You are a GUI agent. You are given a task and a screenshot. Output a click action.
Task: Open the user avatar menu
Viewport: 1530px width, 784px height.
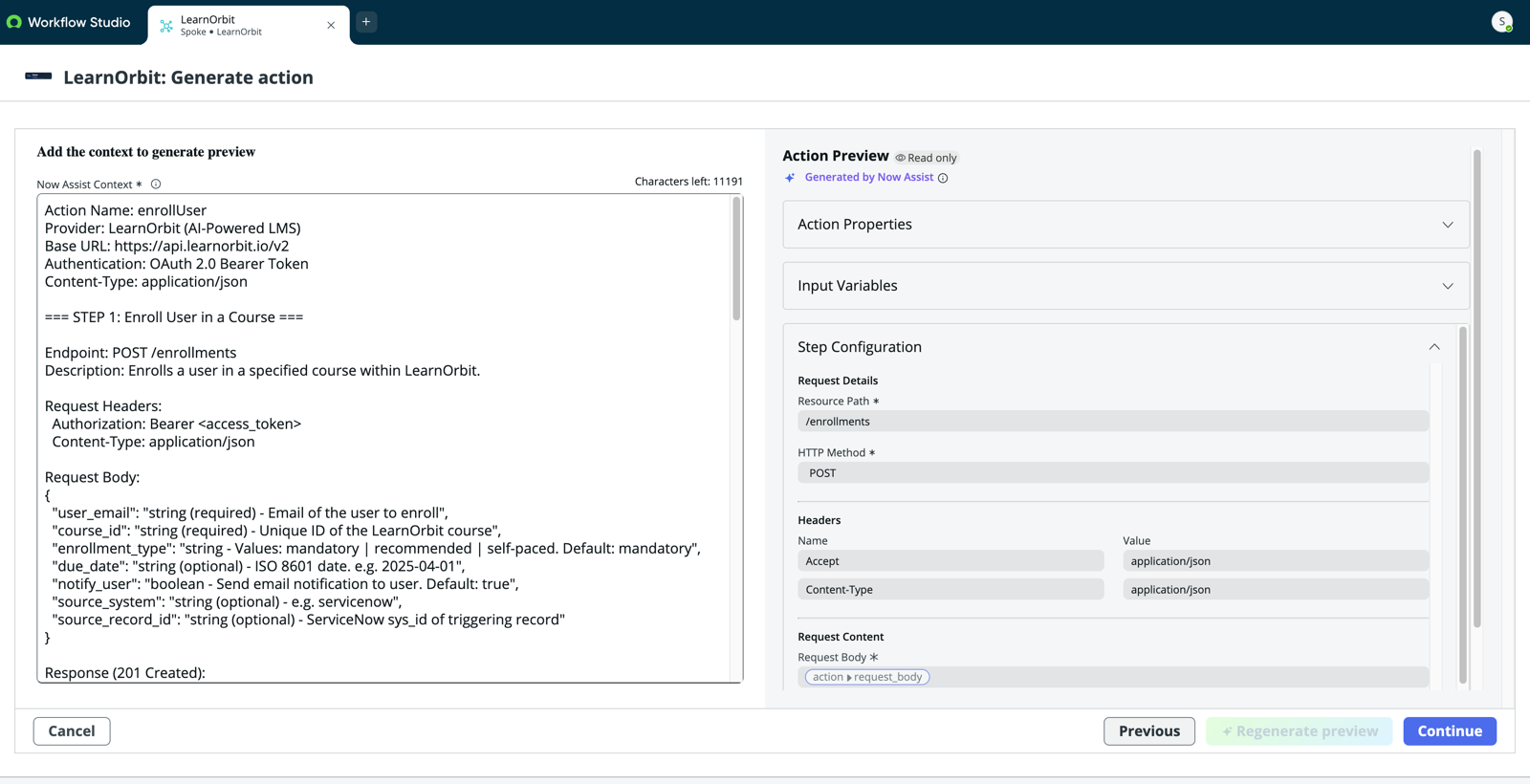click(x=1501, y=22)
